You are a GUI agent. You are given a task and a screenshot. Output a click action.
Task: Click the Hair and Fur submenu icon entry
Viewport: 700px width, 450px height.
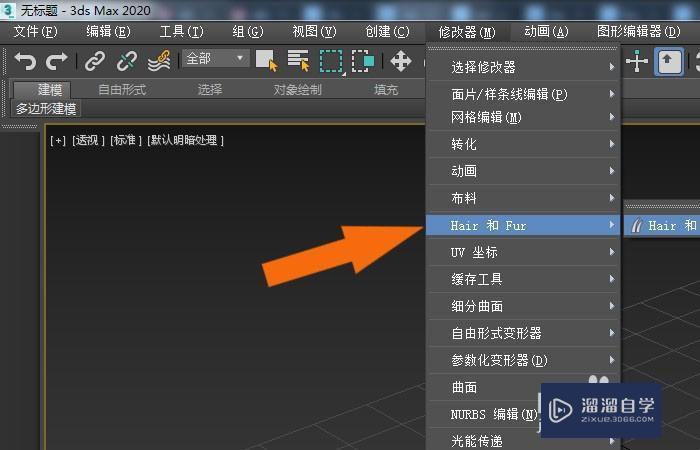click(662, 225)
